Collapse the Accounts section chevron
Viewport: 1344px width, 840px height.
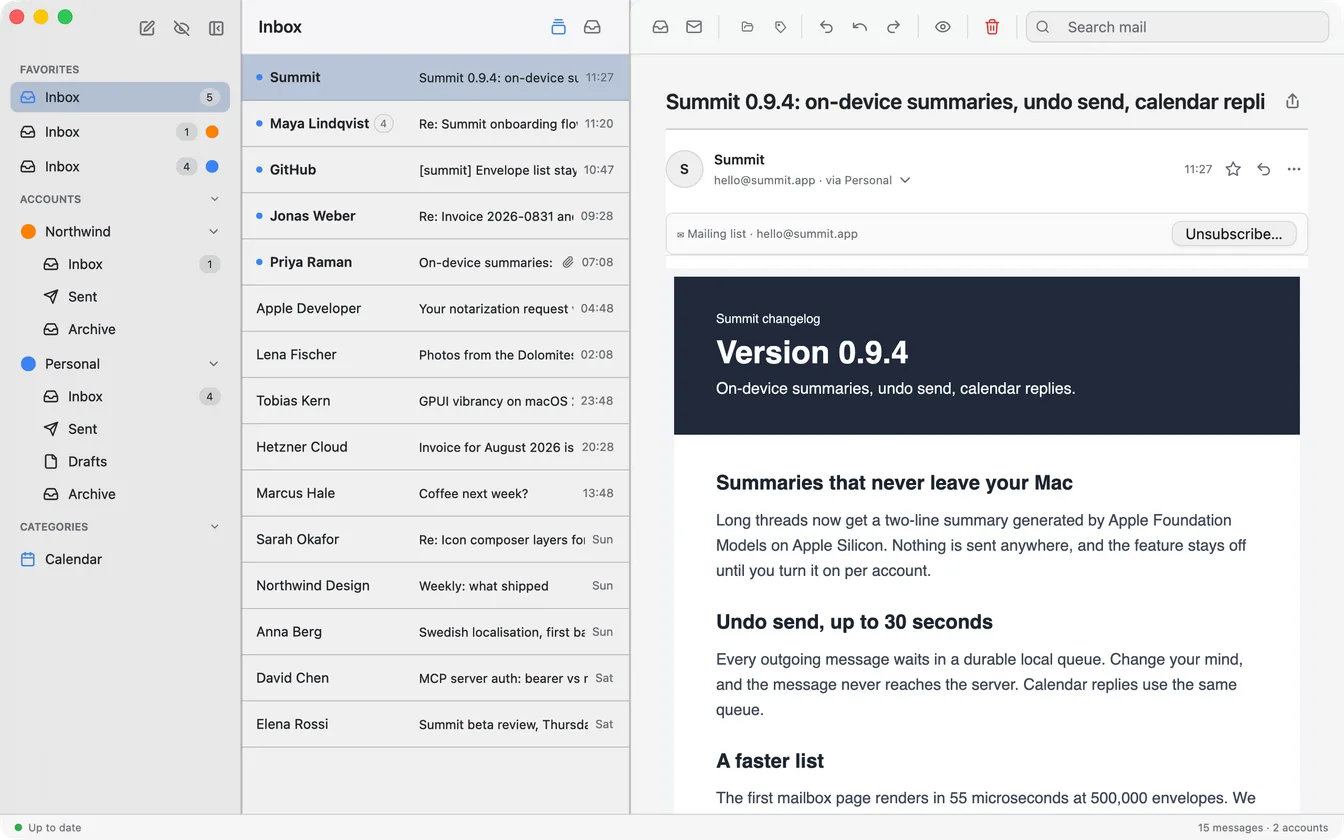[x=214, y=199]
